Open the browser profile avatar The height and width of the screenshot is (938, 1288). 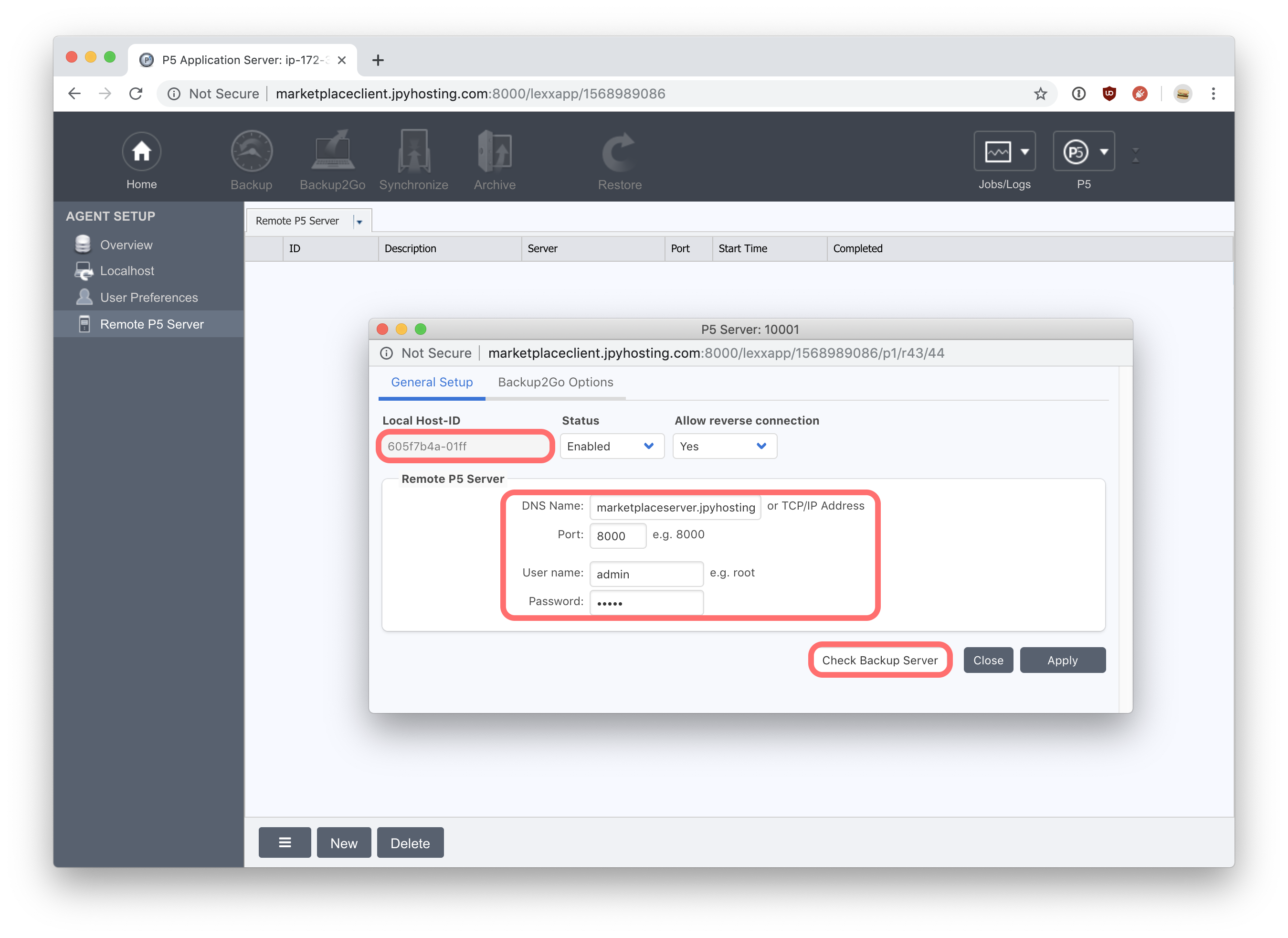click(x=1183, y=94)
